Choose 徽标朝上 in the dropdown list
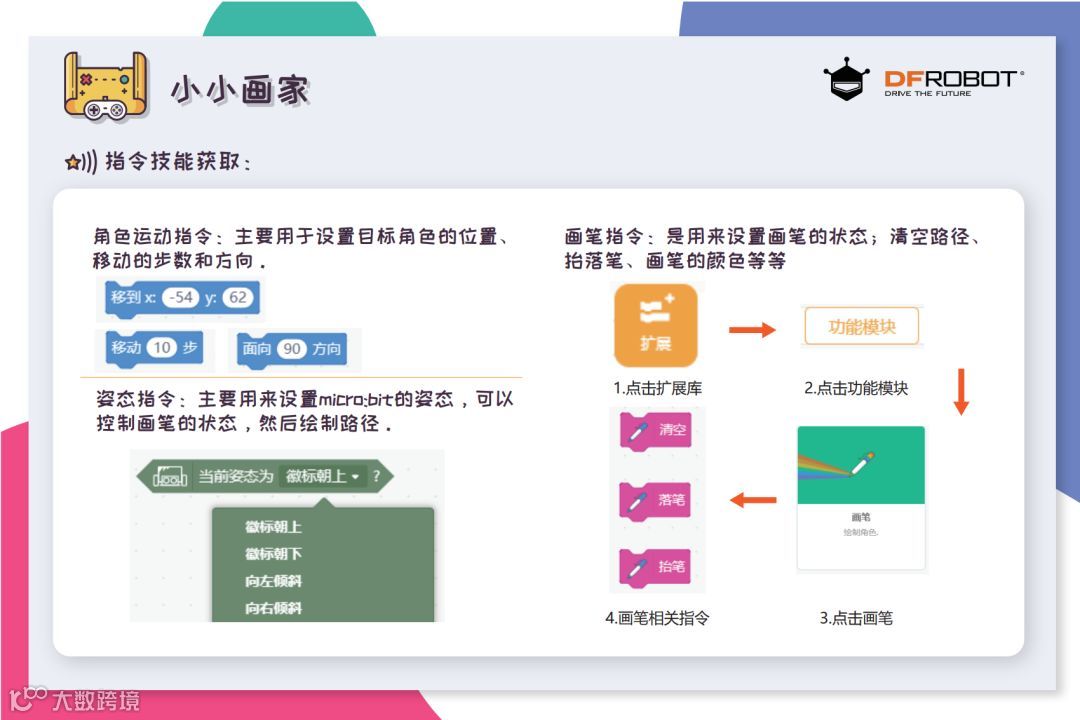 point(273,527)
